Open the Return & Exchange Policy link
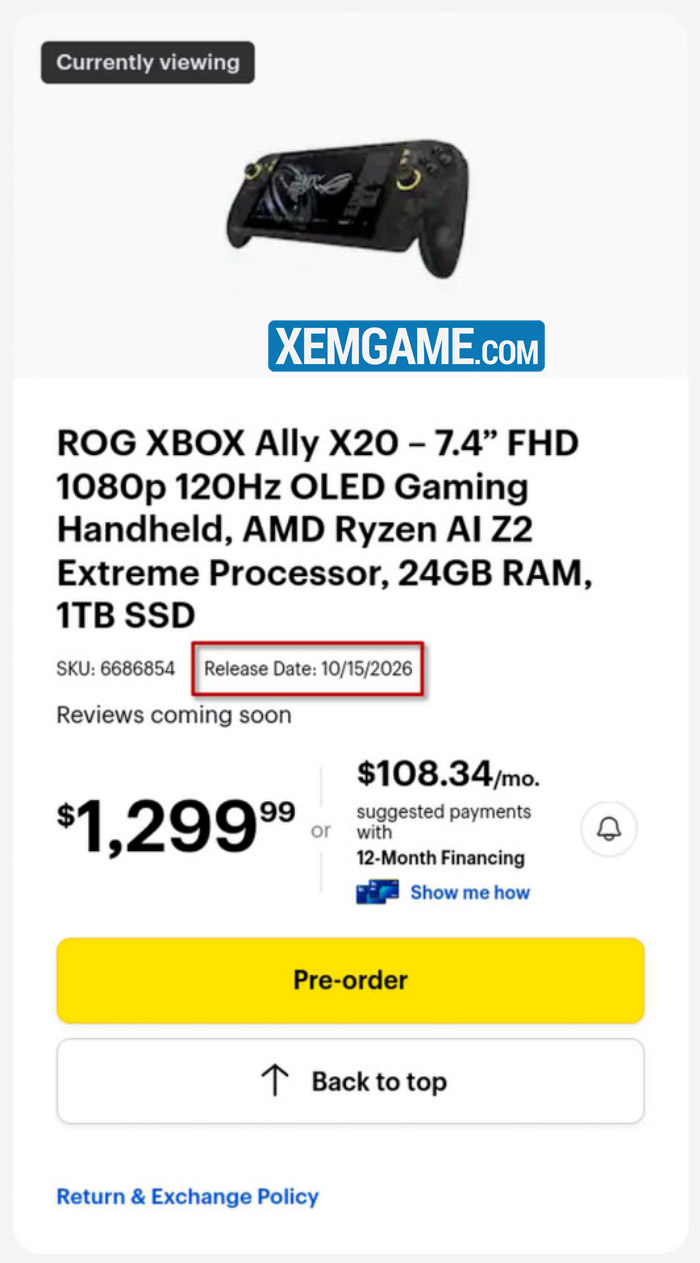The height and width of the screenshot is (1263, 700). point(187,1196)
